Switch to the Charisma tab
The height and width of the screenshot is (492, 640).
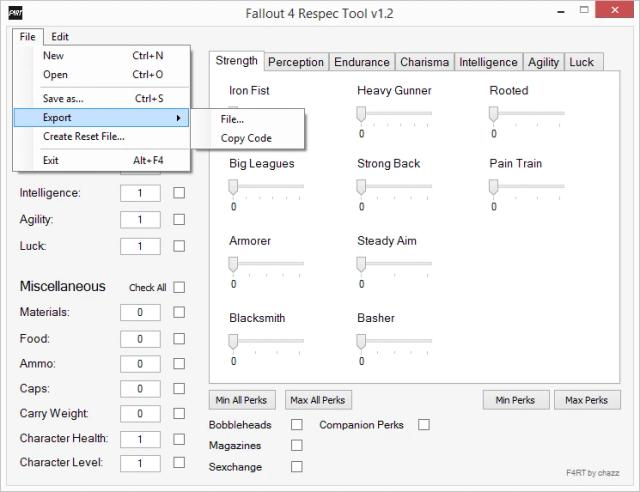pos(424,62)
